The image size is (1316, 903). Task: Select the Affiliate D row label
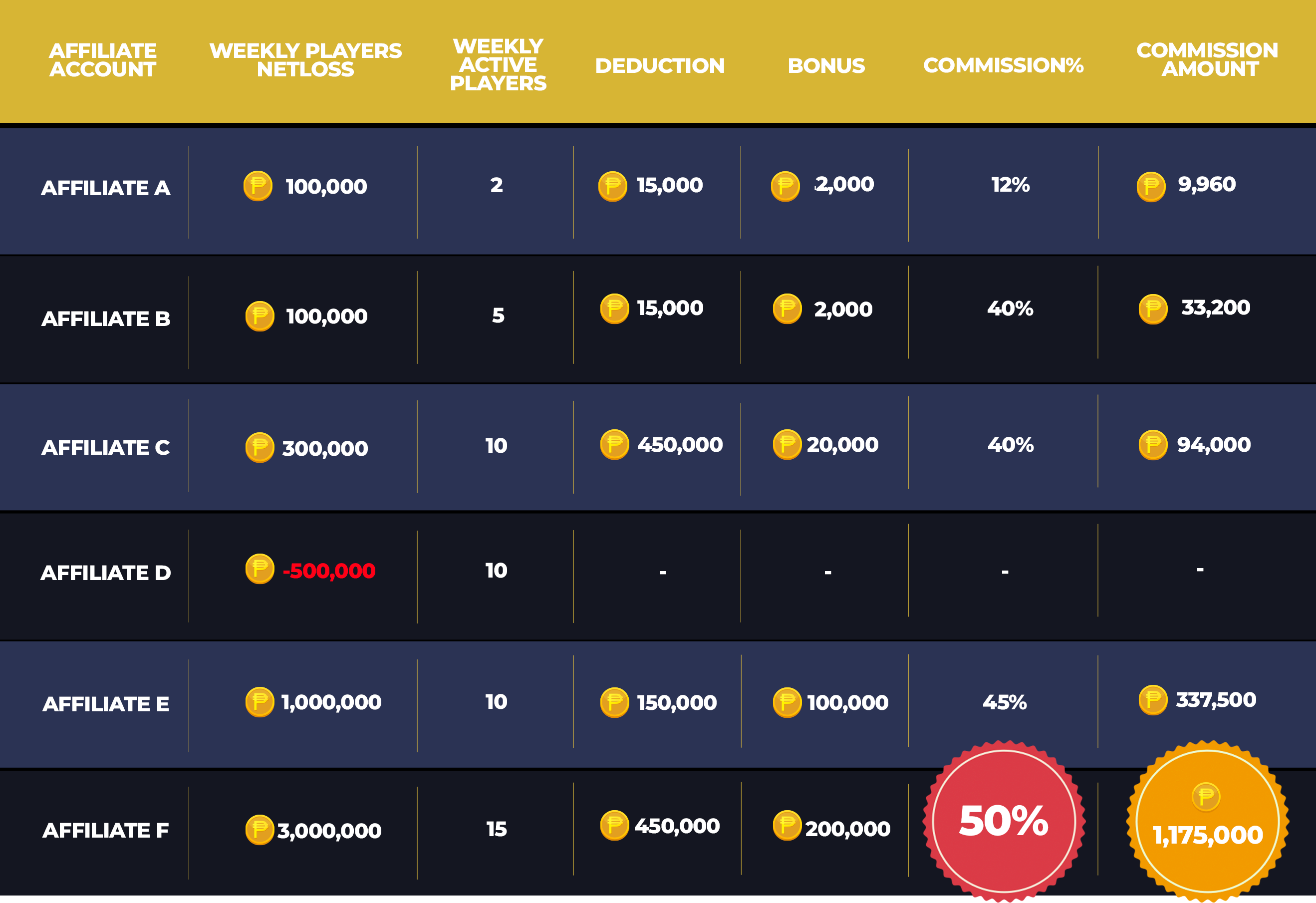(x=106, y=573)
